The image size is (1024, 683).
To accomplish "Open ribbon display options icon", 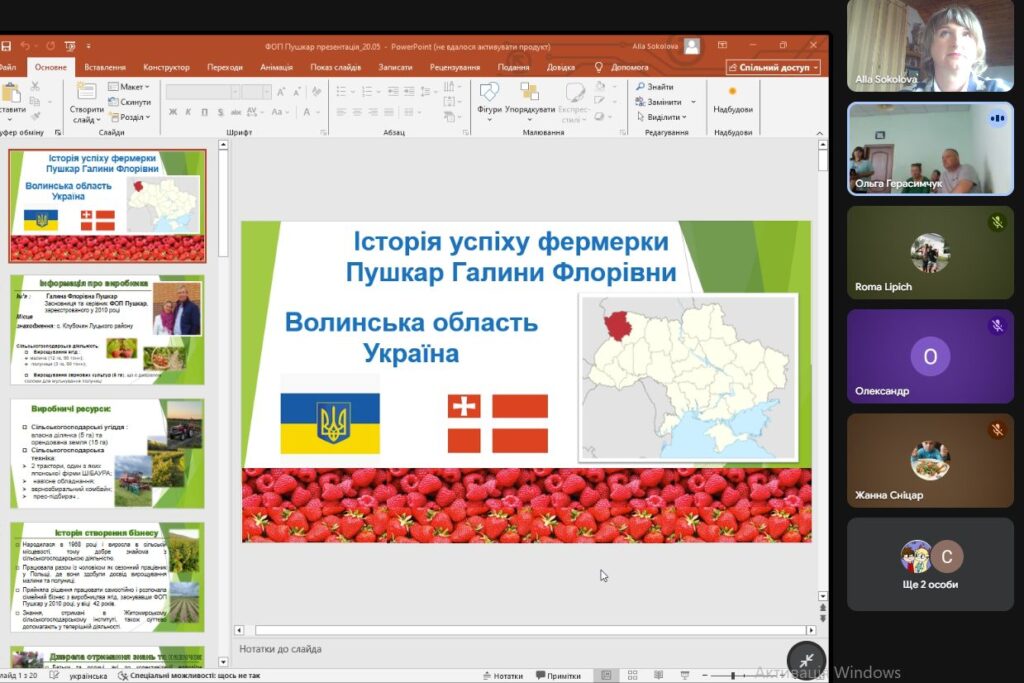I will (722, 45).
